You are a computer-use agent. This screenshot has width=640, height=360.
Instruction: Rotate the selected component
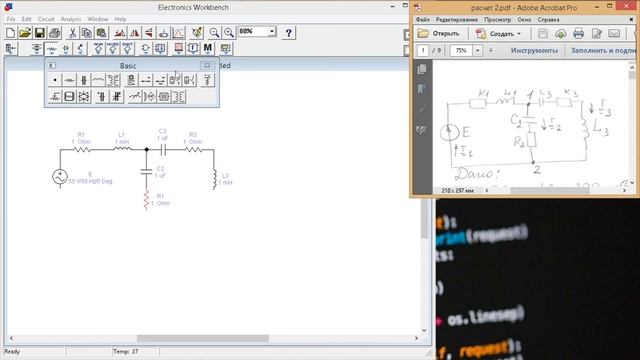click(x=120, y=33)
